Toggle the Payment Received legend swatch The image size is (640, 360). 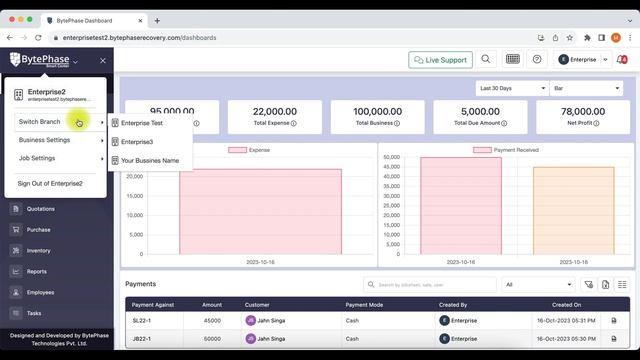482,150
